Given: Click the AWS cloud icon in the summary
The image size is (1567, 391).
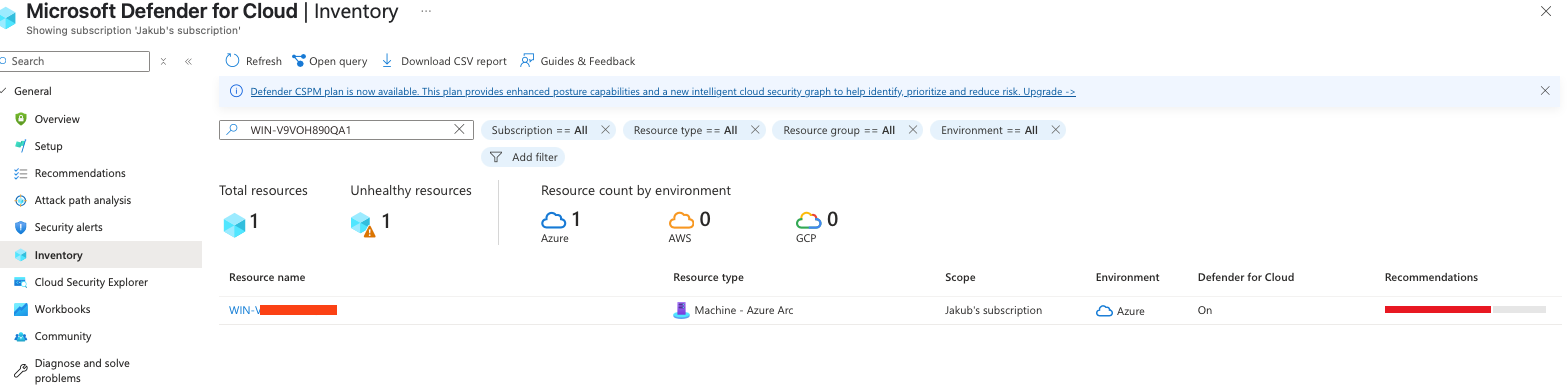Looking at the screenshot, I should pyautogui.click(x=681, y=220).
